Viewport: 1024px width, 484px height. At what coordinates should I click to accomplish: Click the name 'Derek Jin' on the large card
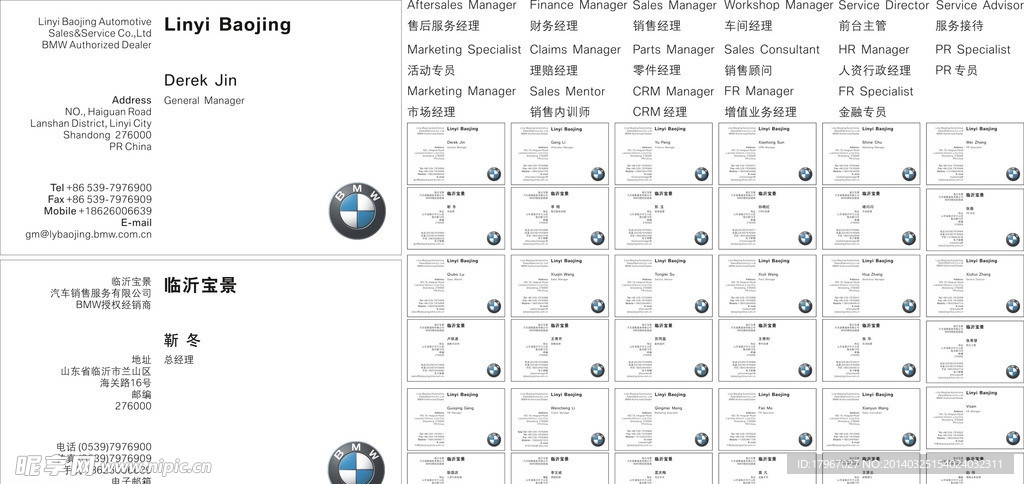pos(200,80)
